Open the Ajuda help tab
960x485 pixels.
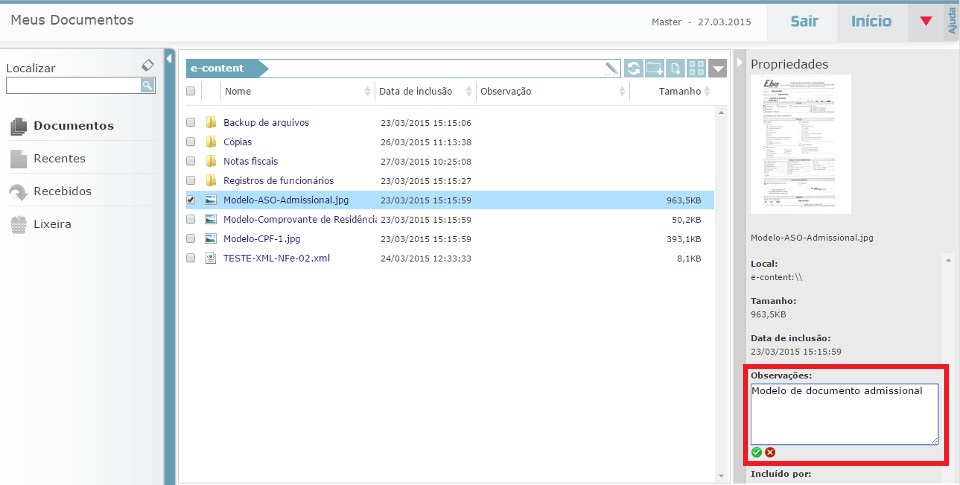952,21
